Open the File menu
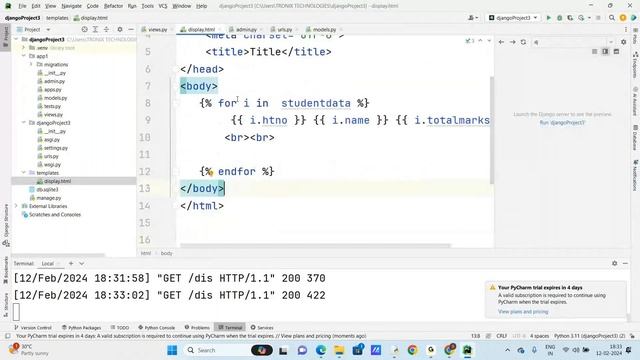 coord(22,6)
